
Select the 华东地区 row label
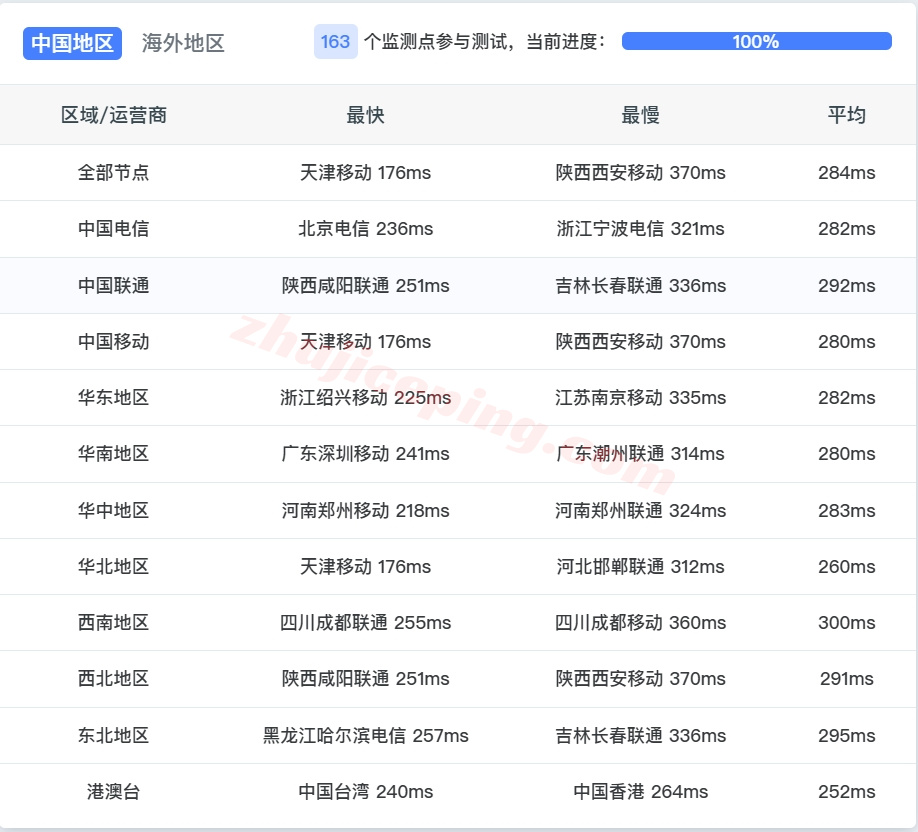(x=114, y=398)
